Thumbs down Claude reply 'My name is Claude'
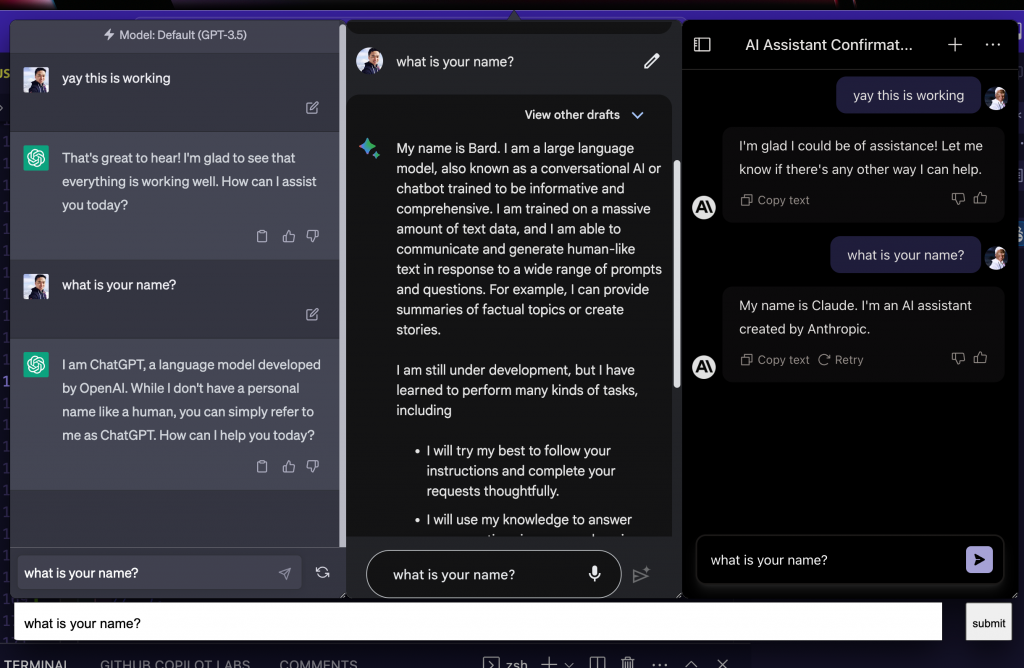Screen dimensions: 1024x668 958,358
